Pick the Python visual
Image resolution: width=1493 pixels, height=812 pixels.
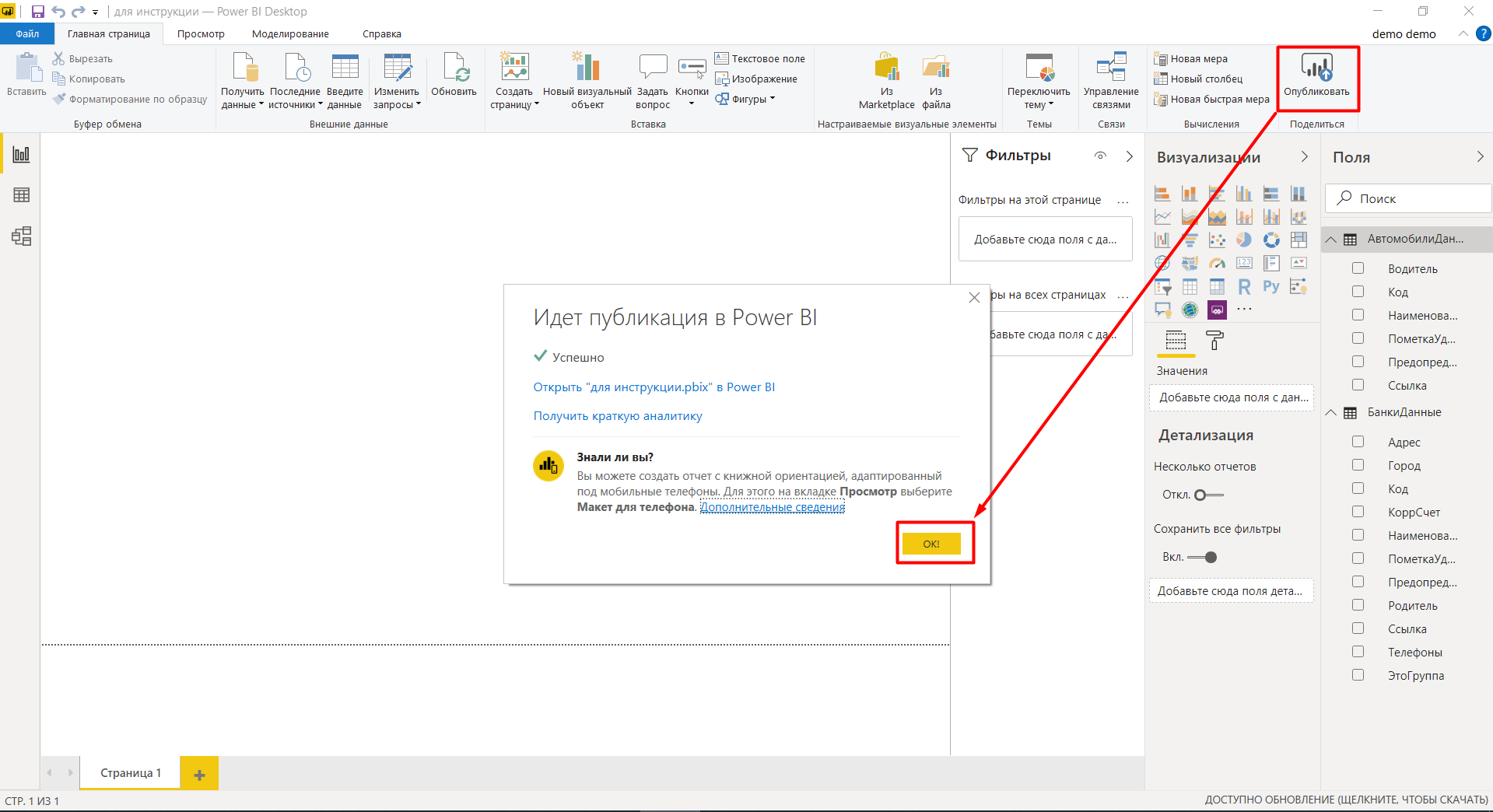pyautogui.click(x=1271, y=286)
